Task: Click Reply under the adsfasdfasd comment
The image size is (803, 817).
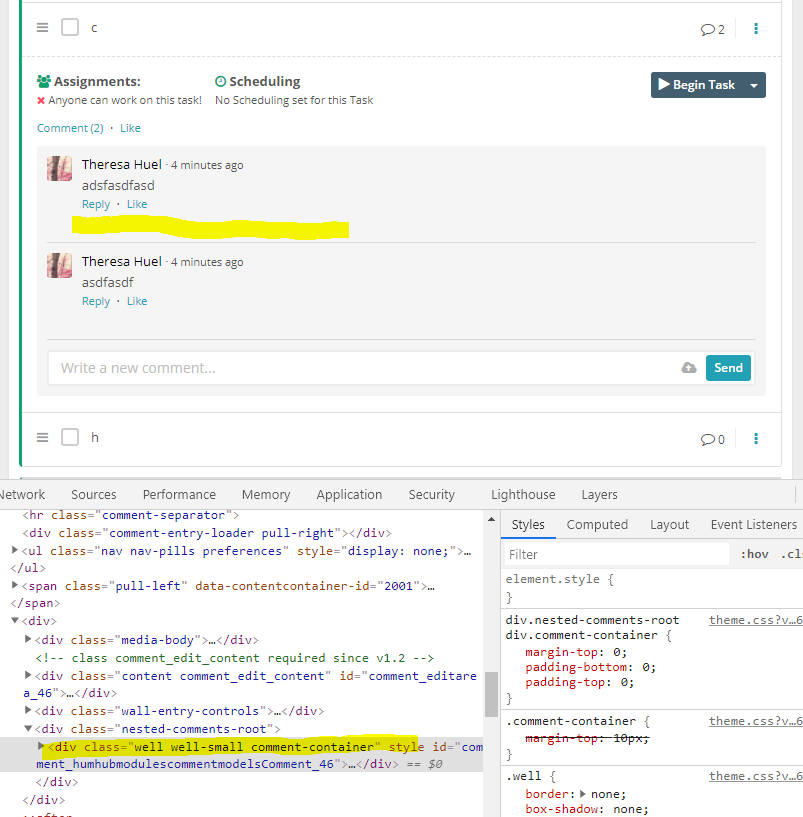Action: 96,204
